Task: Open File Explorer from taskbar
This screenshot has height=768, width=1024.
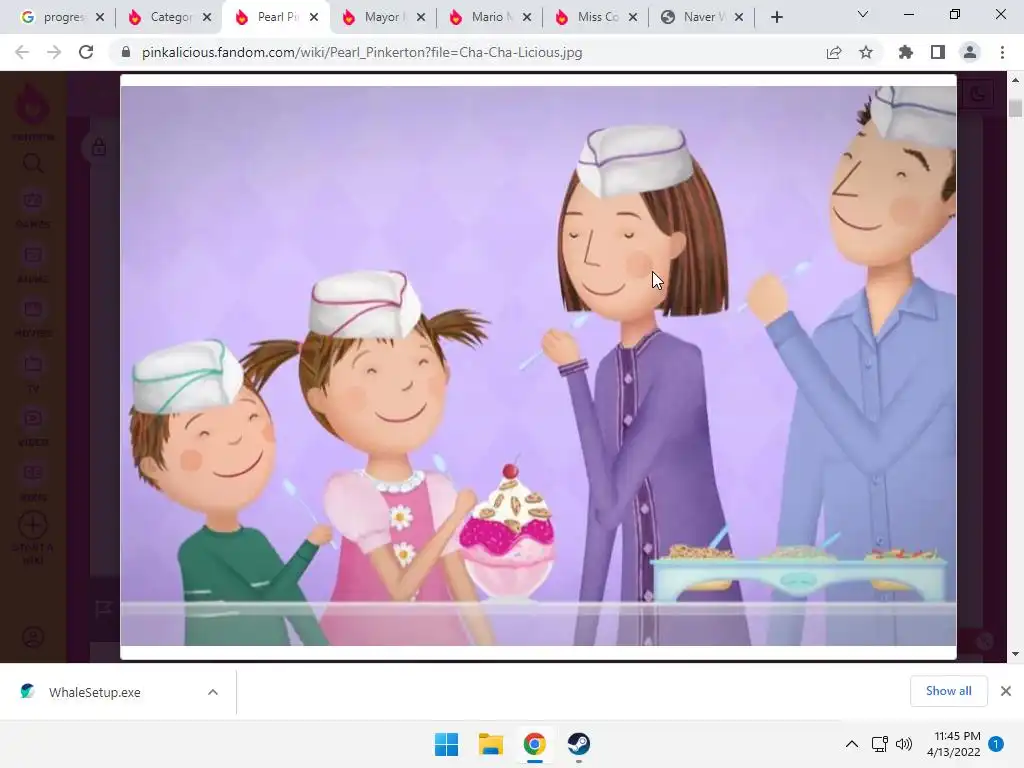Action: [490, 744]
